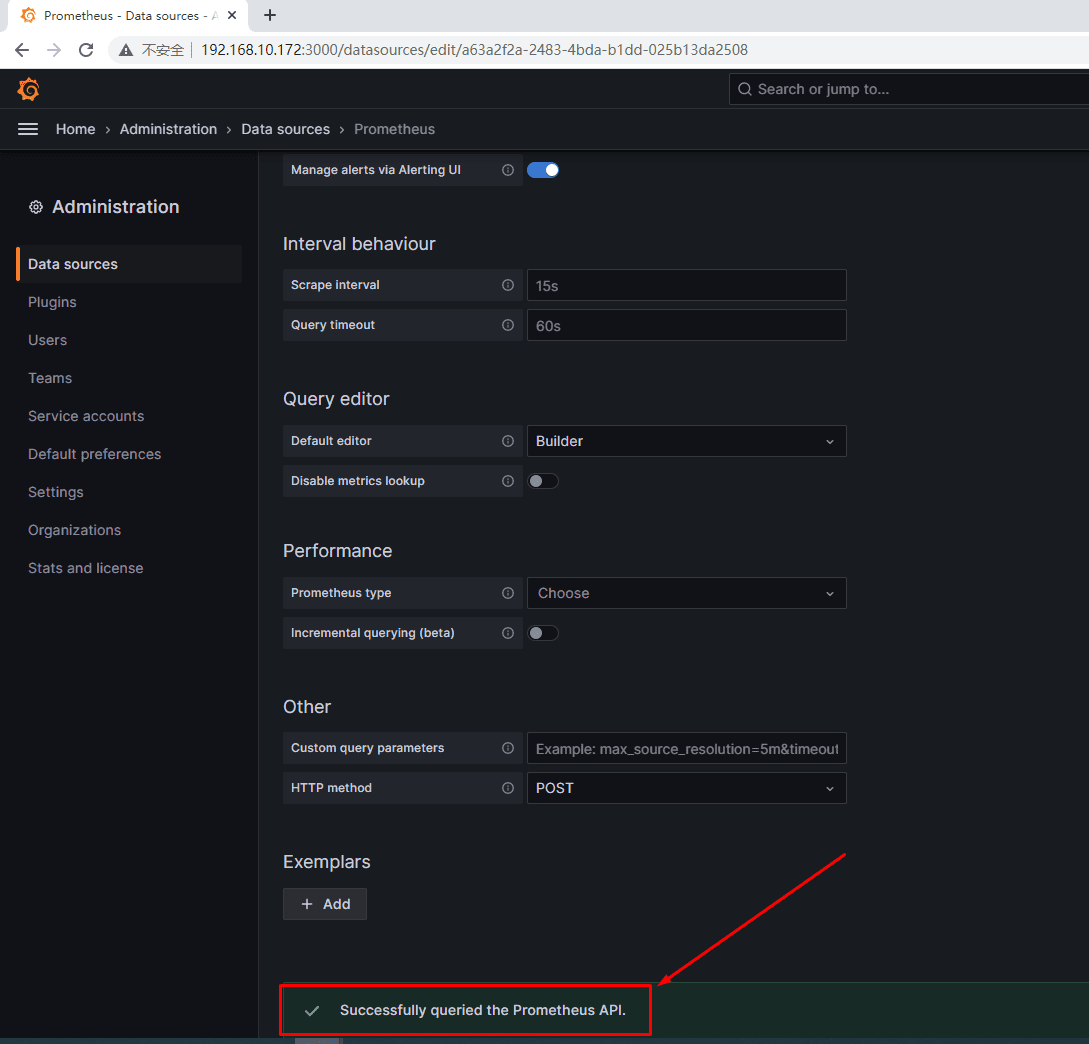Click the Performance section heading

pyautogui.click(x=338, y=551)
